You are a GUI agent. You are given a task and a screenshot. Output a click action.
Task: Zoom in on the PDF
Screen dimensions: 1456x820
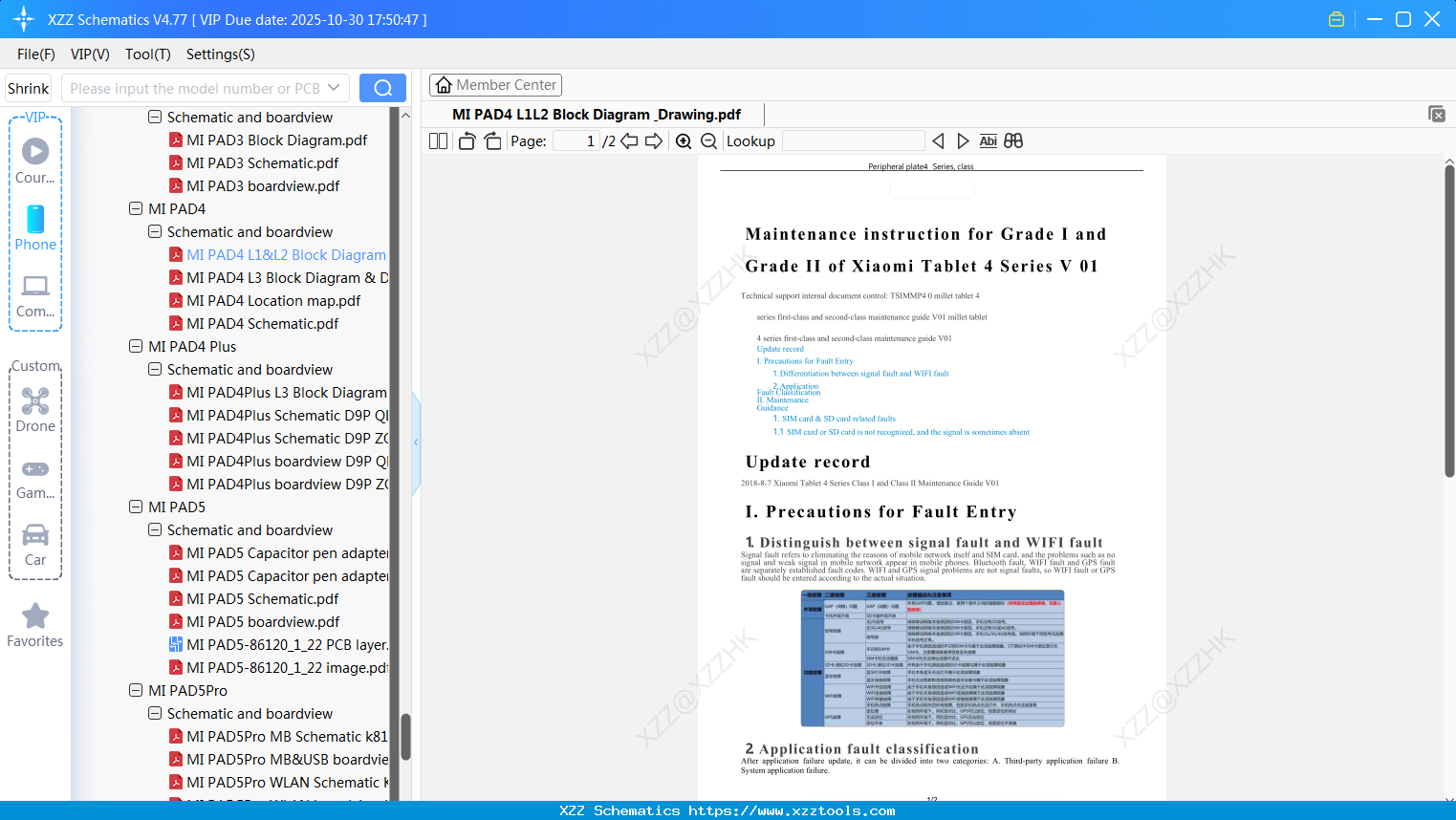tap(684, 141)
